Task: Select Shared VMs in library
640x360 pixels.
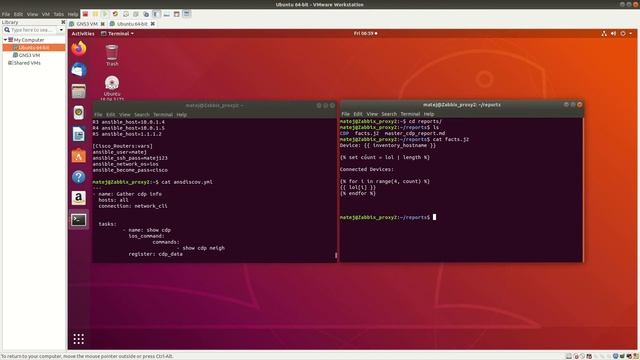Action: (27, 63)
